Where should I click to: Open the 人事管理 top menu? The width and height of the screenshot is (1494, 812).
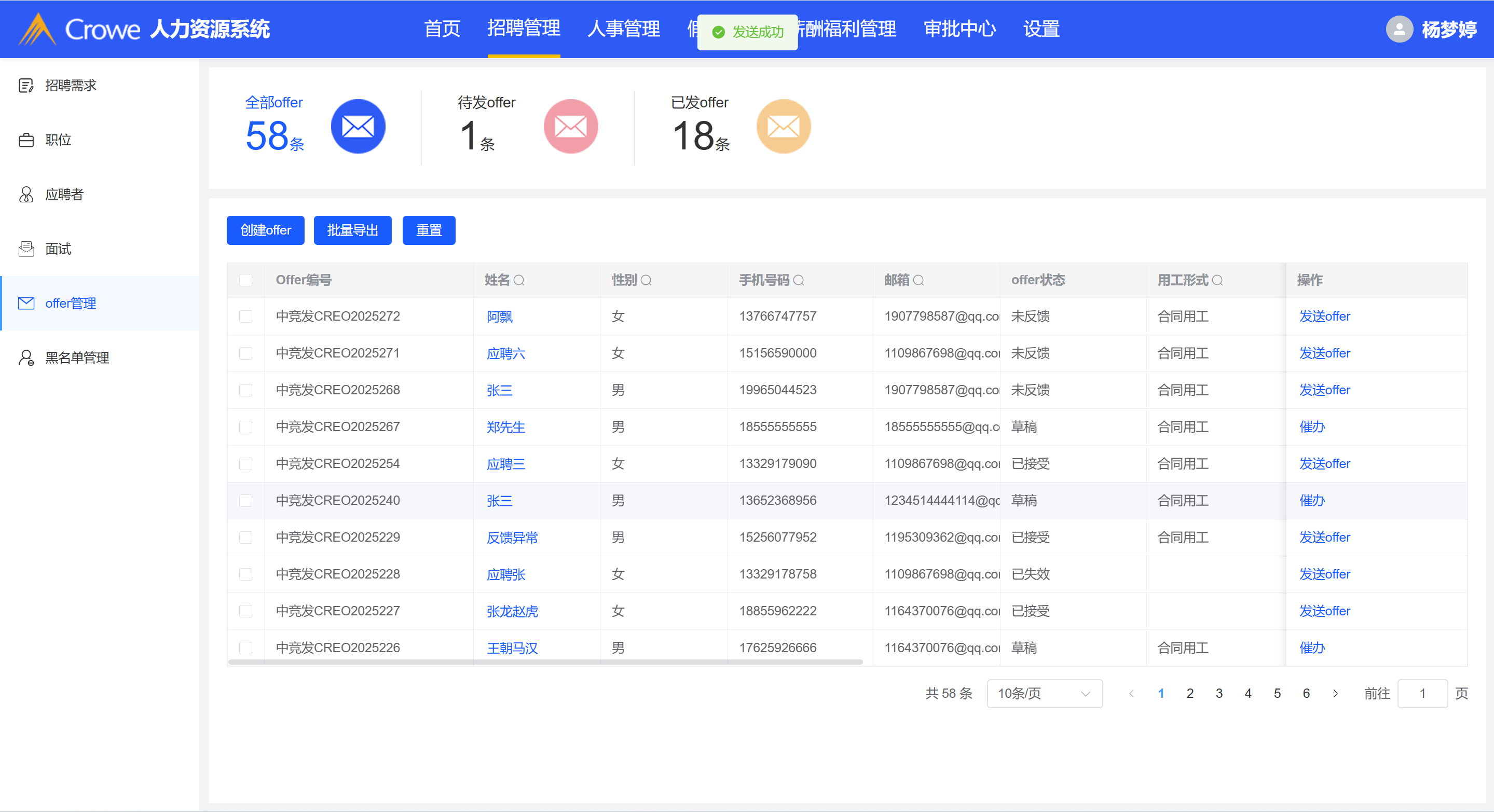[623, 29]
